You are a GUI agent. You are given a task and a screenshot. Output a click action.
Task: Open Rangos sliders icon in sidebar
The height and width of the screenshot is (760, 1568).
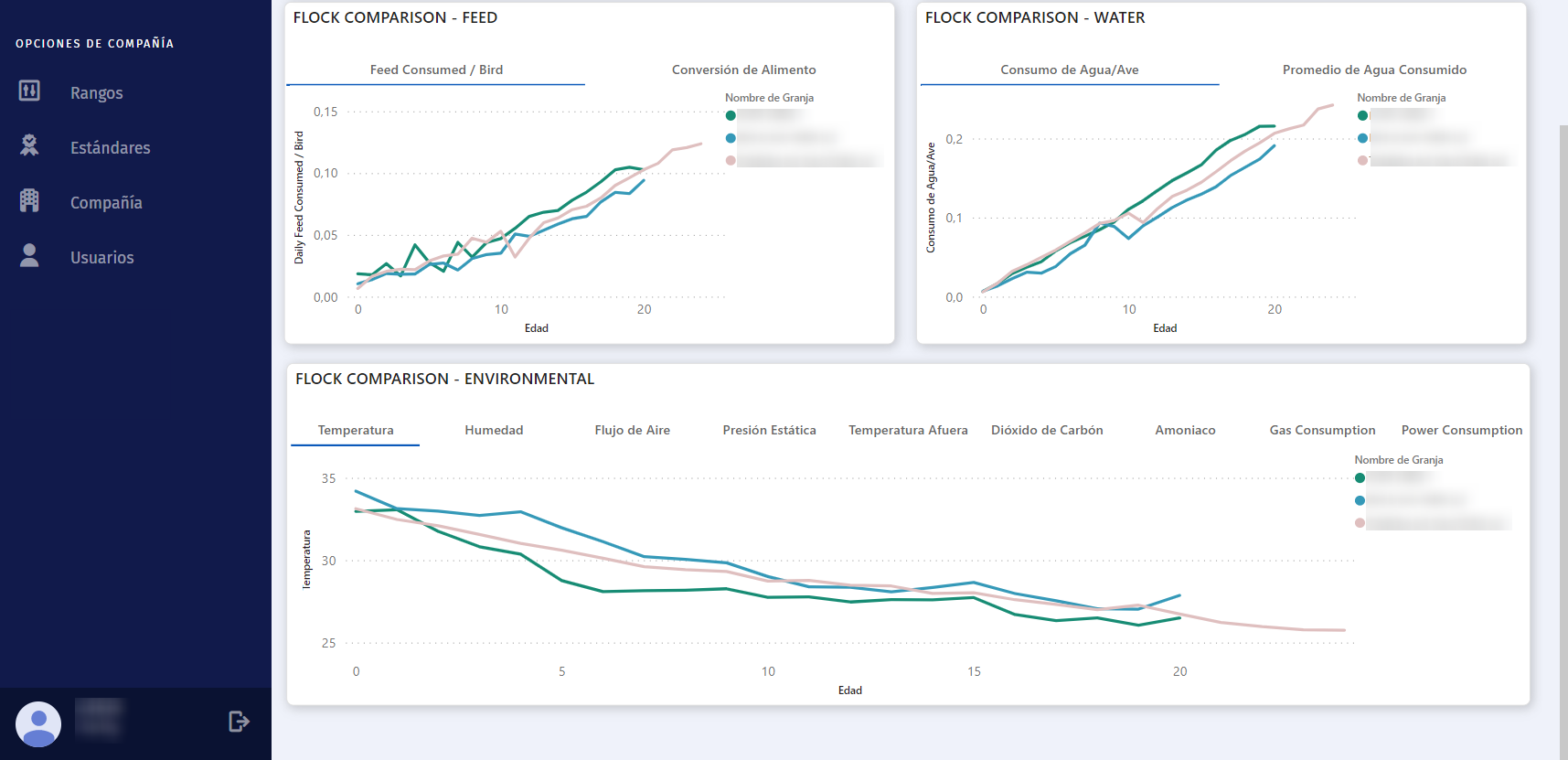click(x=29, y=91)
